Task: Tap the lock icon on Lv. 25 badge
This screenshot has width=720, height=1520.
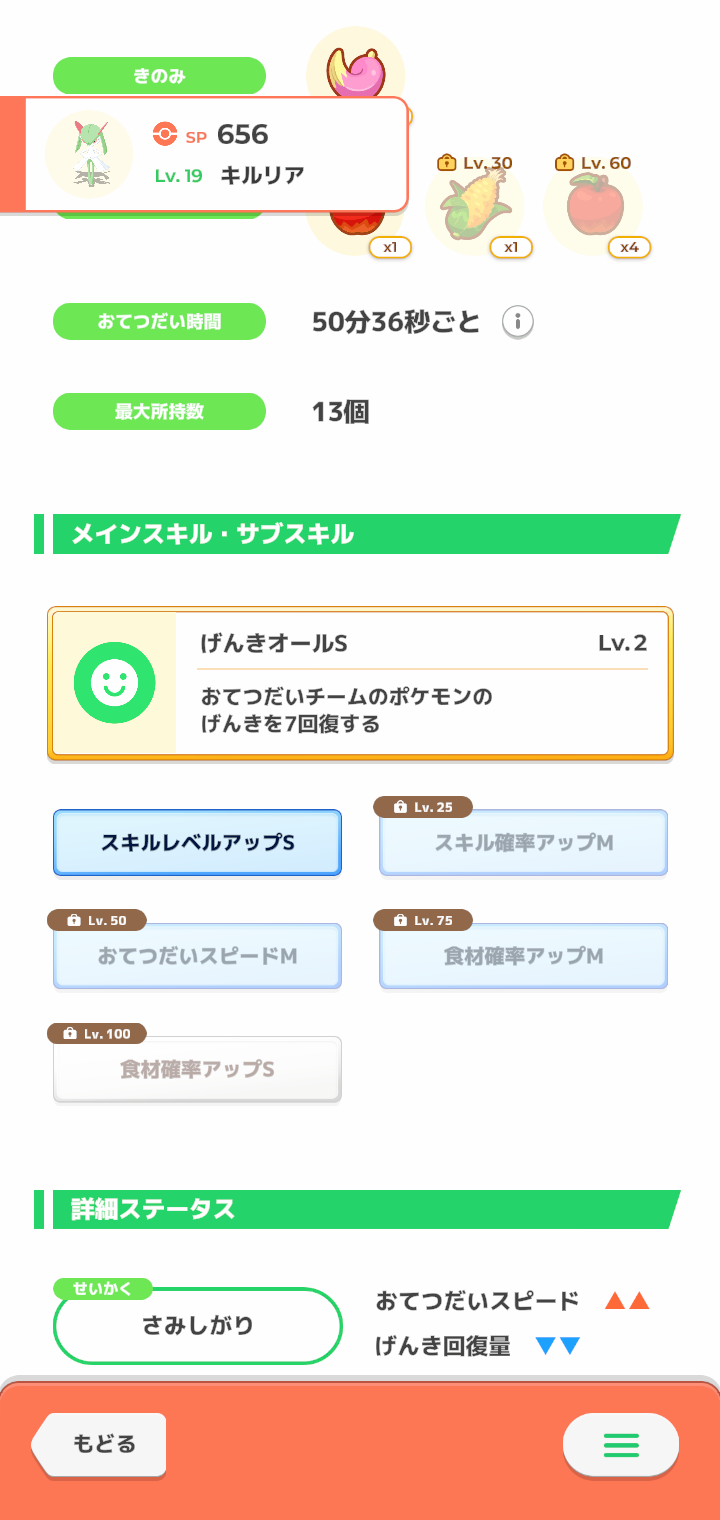Action: [400, 807]
